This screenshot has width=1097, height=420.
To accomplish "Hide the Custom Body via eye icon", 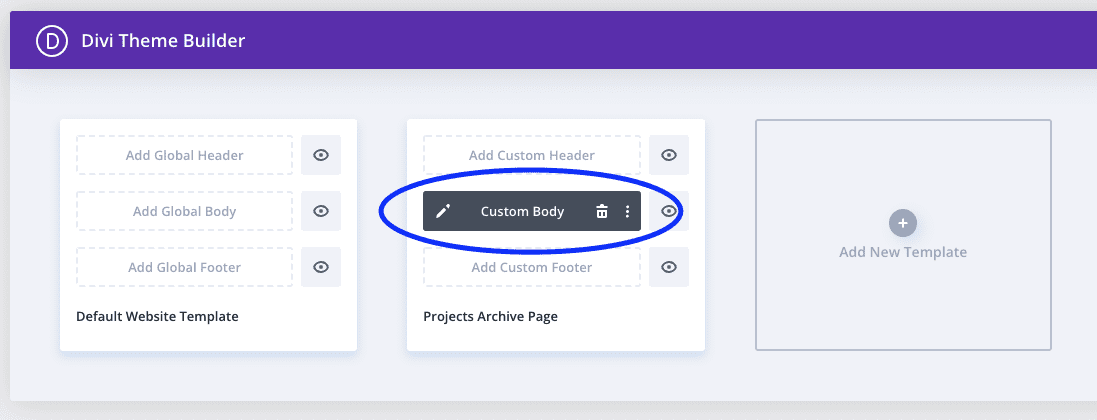I will (669, 211).
